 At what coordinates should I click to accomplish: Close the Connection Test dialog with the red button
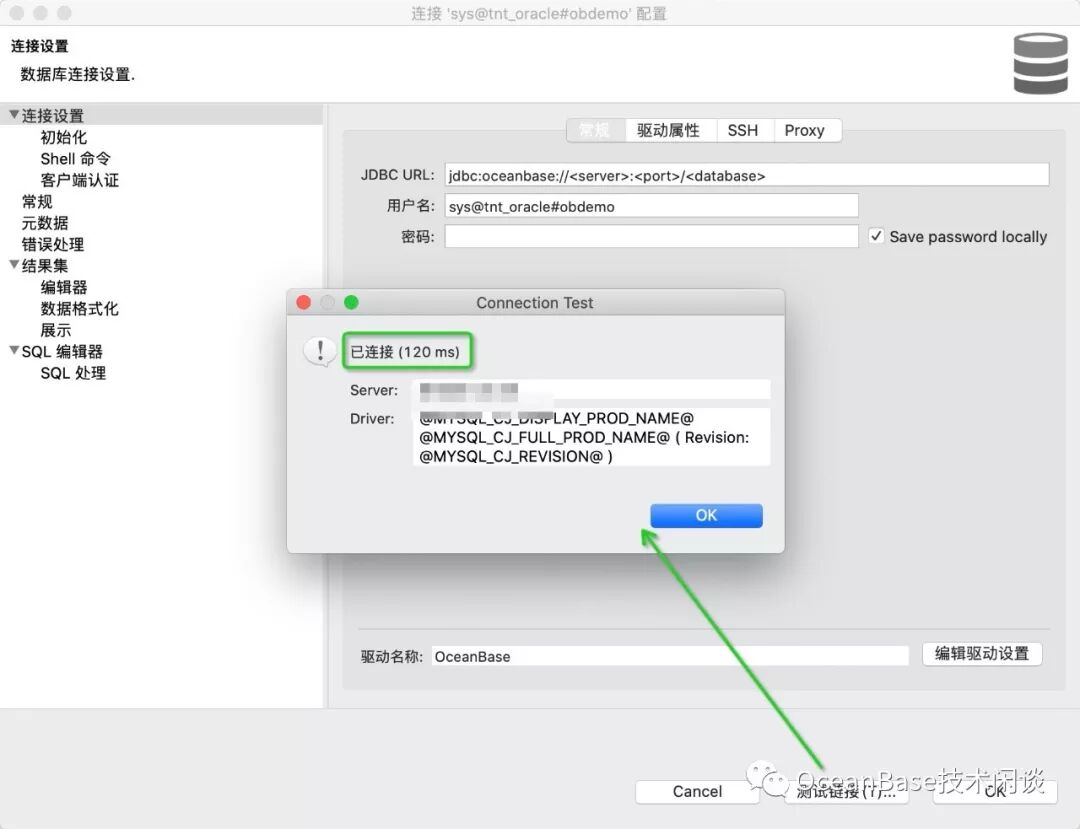point(304,302)
